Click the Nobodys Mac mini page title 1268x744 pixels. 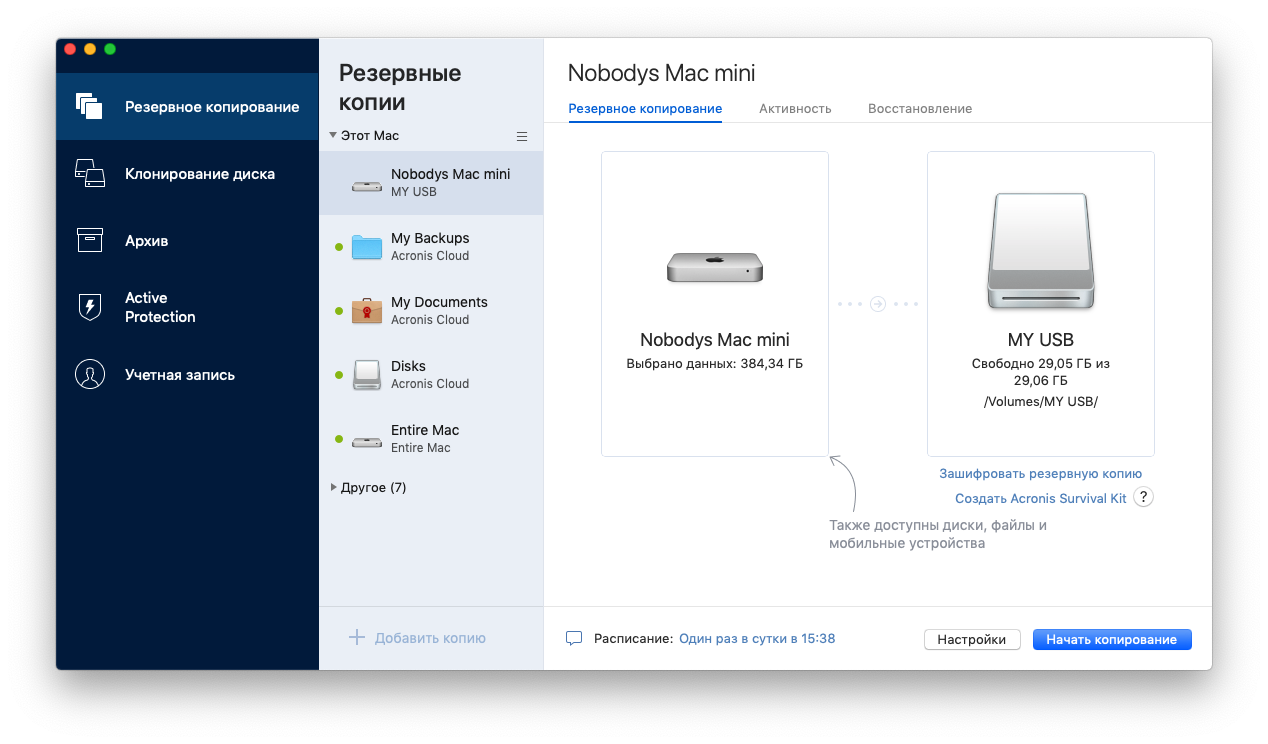coord(661,73)
